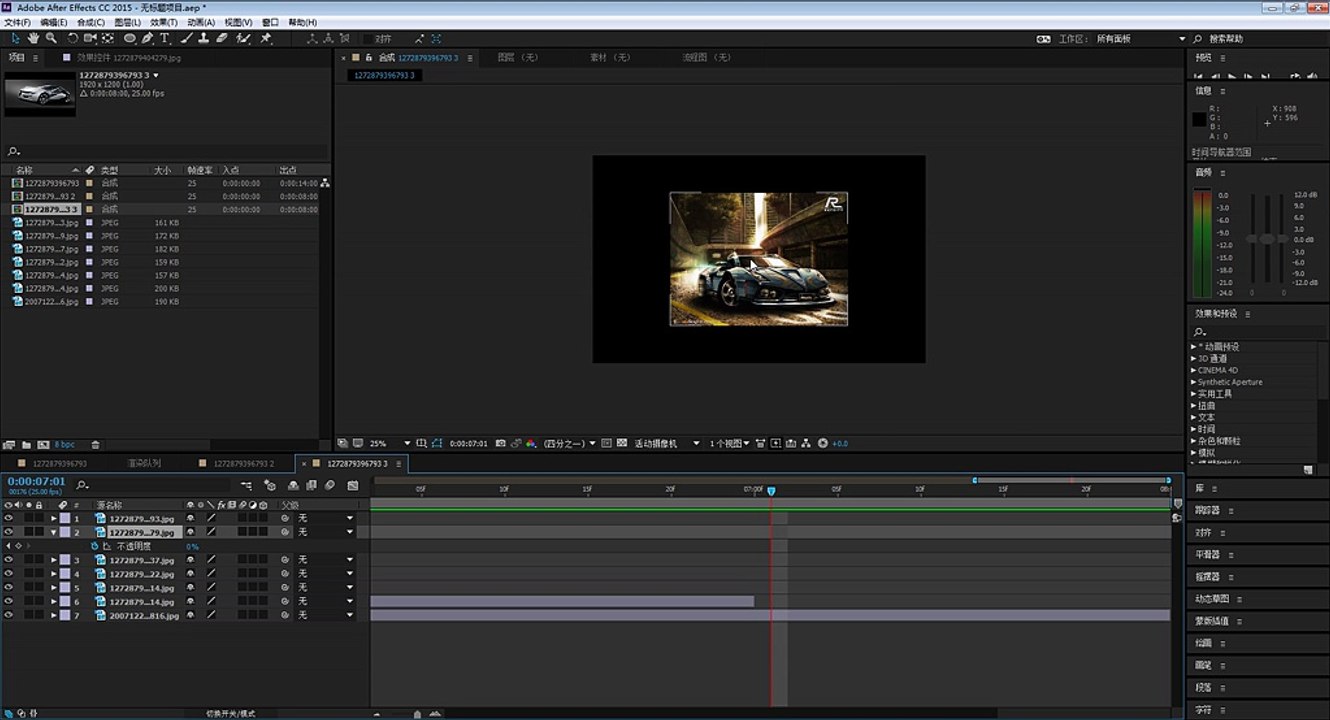Screen dimensions: 1330x720
Task: Open the Composition Mini-Flowchart in timeline
Action: point(246,485)
